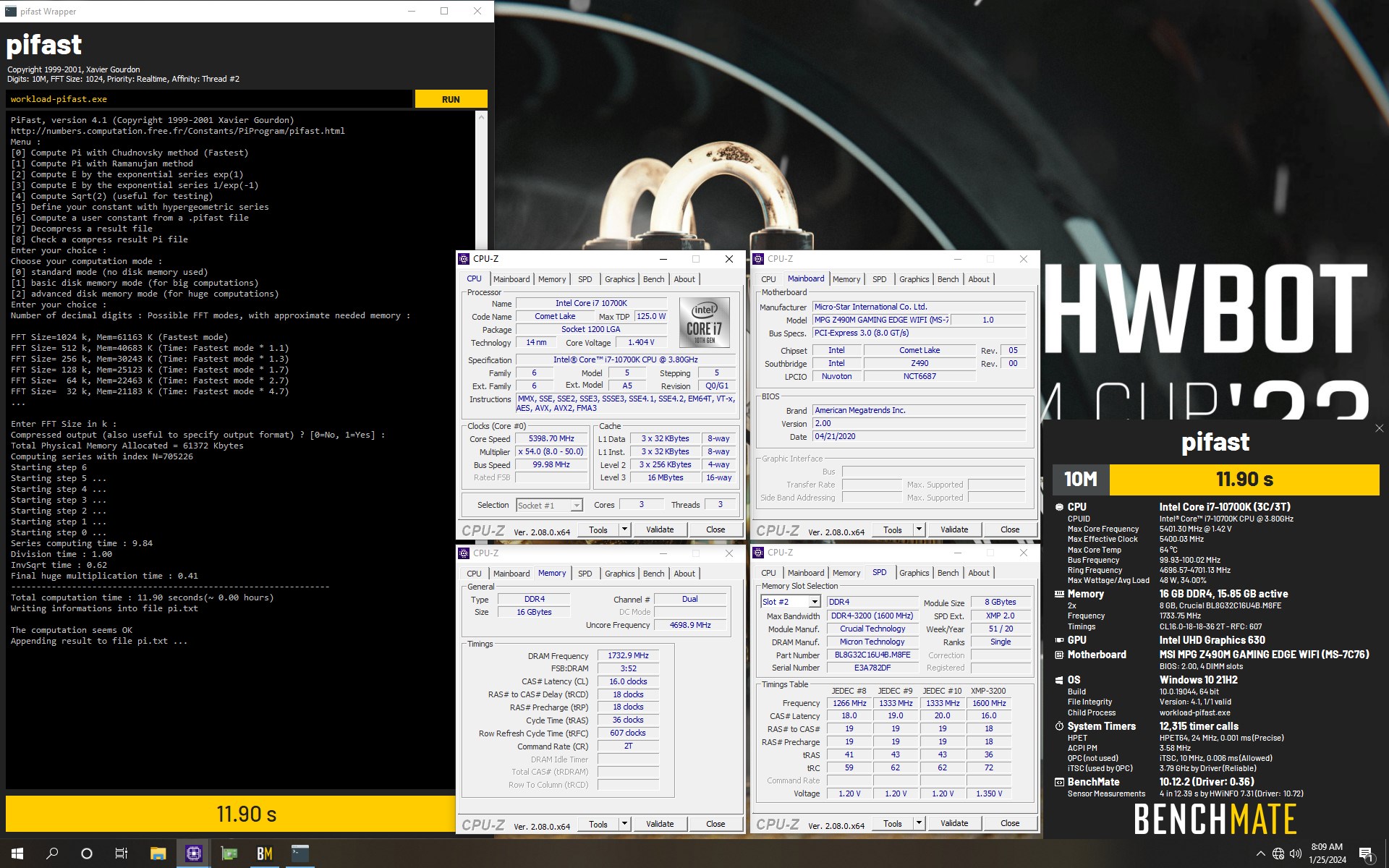Click the pifast console vertical scrollbar
Screen dimensions: 1389x868
(x=481, y=448)
